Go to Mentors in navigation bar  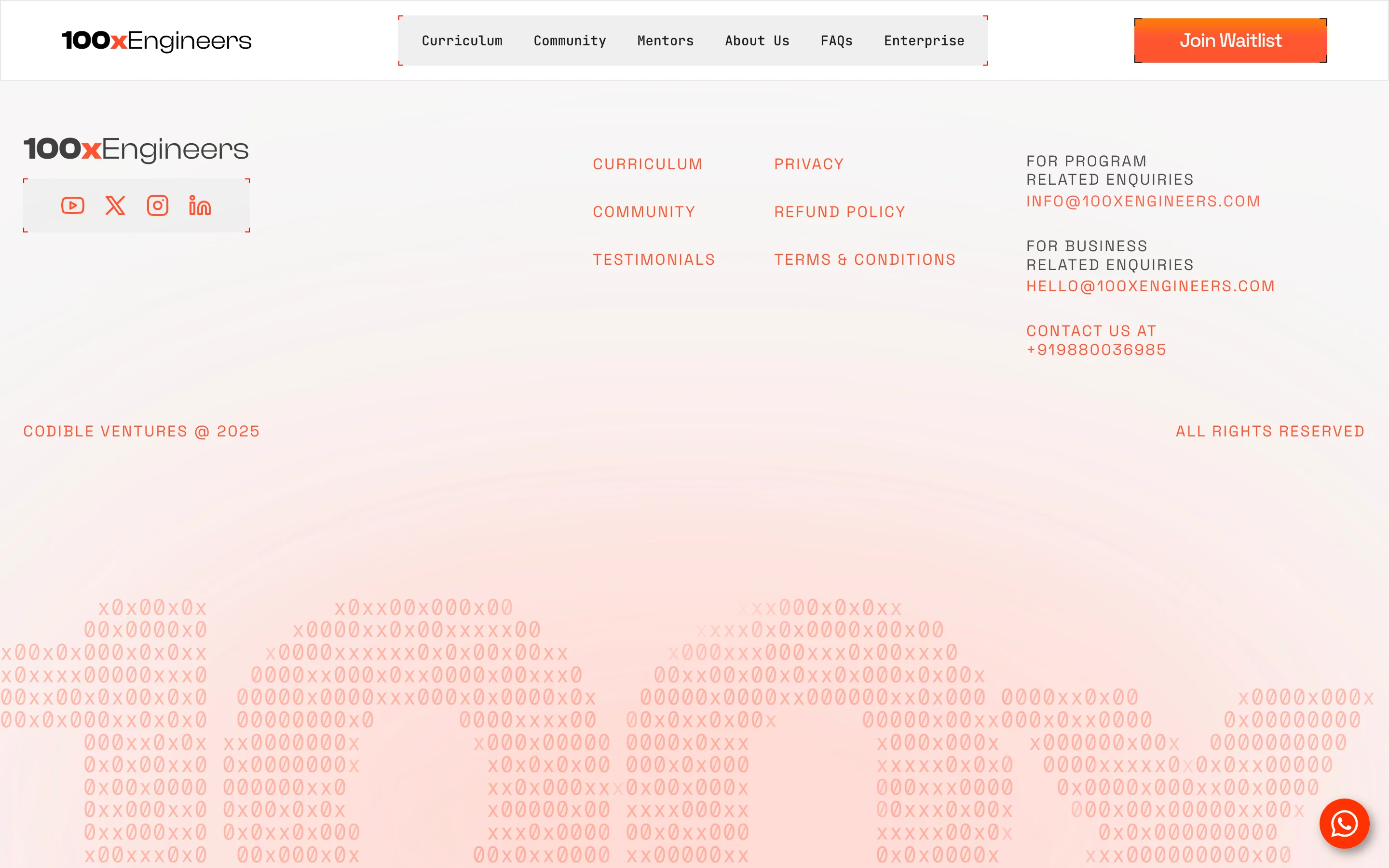pos(665,41)
